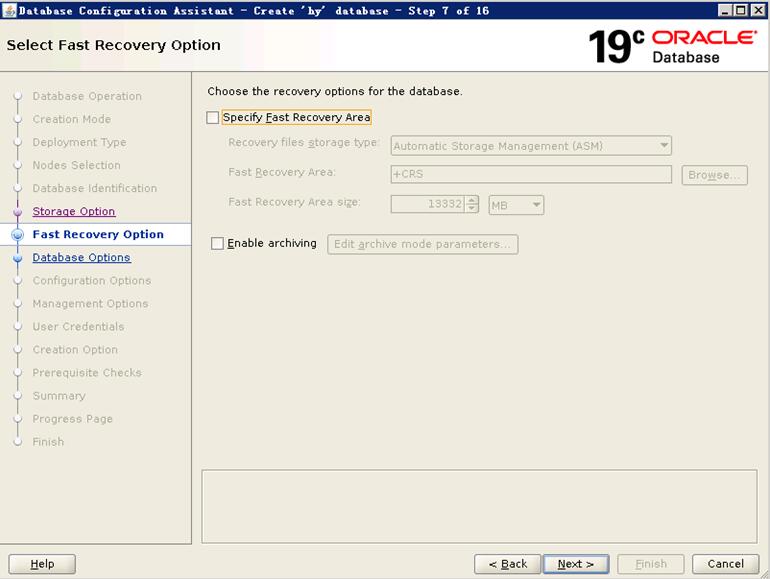Screen dimensions: 770x579
Task: Decrease Fast Recovery Area size with down arrow
Action: click(x=471, y=208)
